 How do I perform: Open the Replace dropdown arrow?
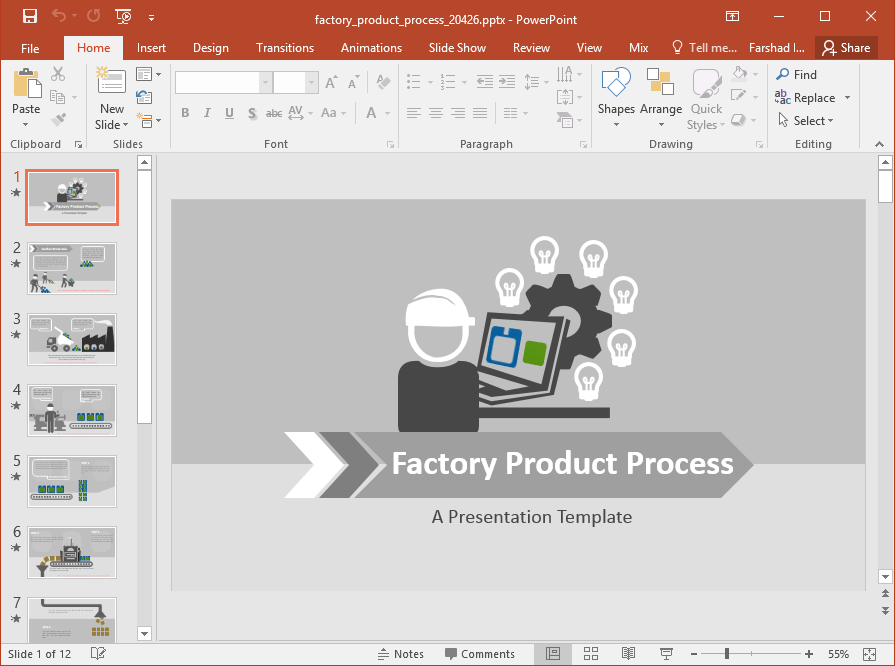[847, 98]
